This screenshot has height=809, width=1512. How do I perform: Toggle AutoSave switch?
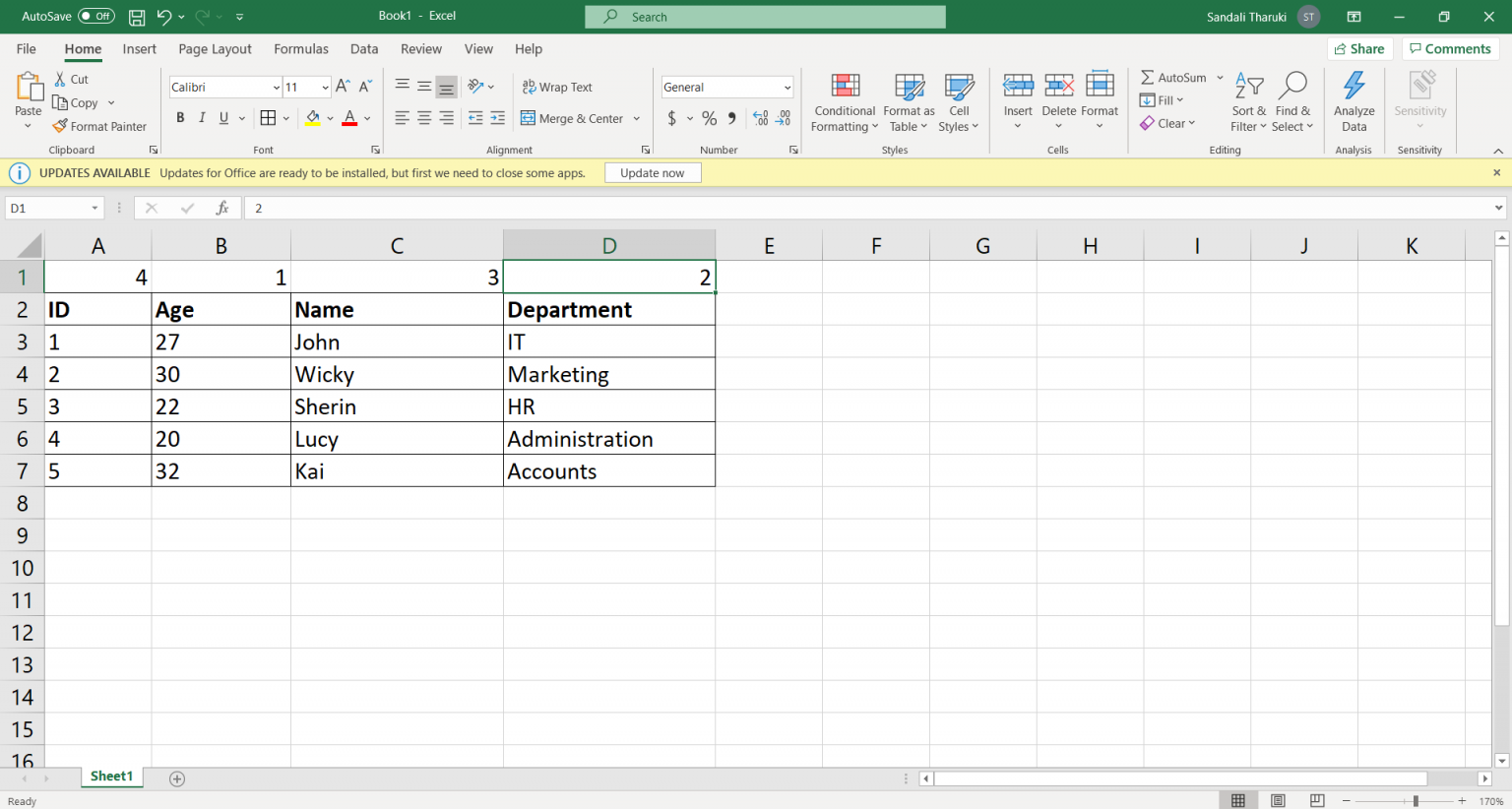click(x=95, y=17)
